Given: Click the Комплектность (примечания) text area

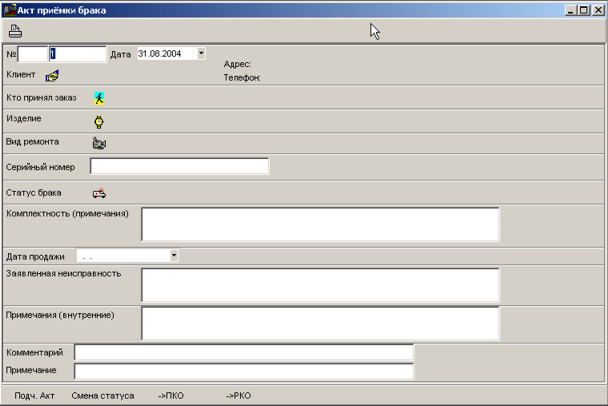Looking at the screenshot, I should pos(319,224).
